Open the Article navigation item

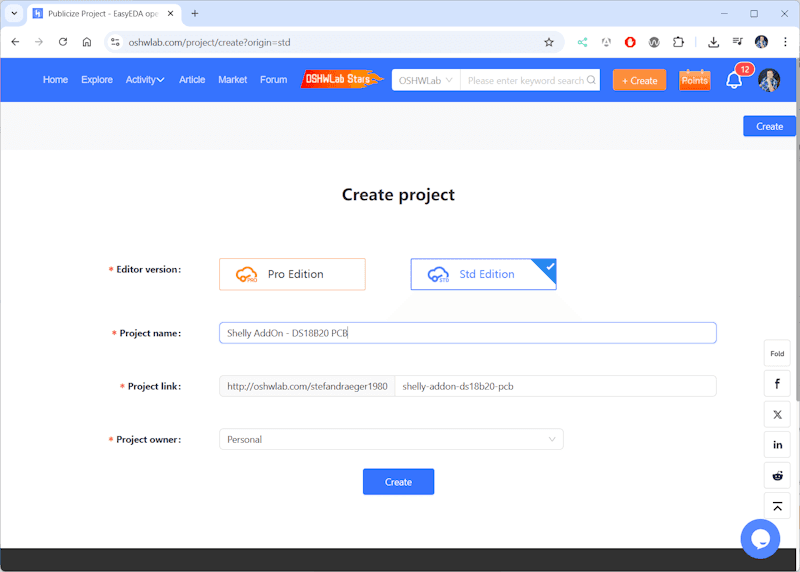(192, 80)
